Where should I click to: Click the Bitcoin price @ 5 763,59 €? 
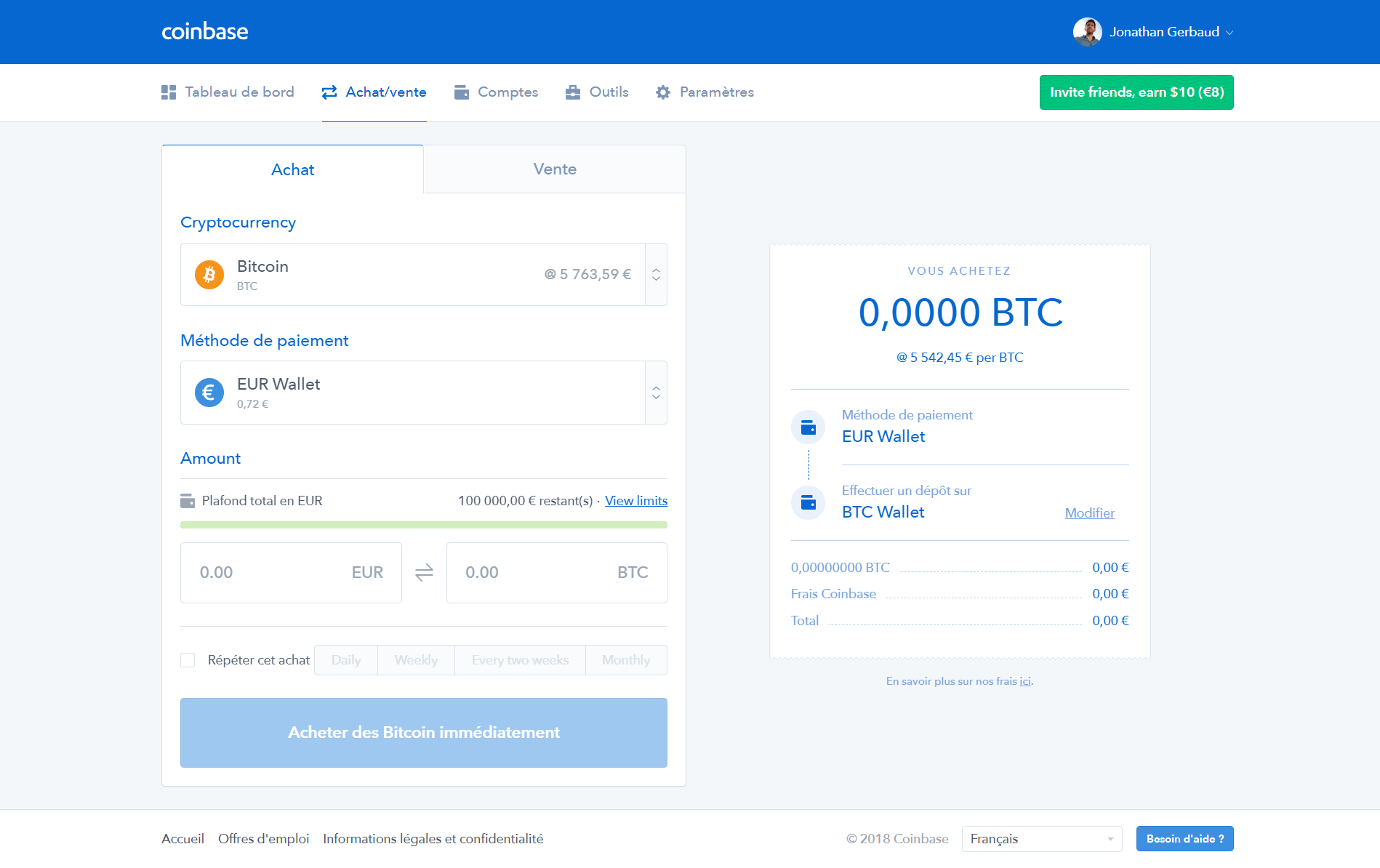coord(587,275)
